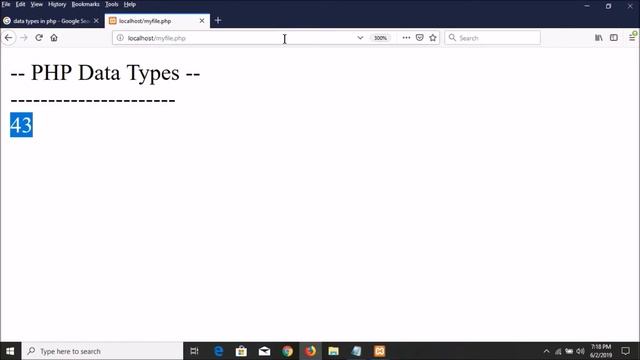Go back using the browser back arrow
The height and width of the screenshot is (360, 640).
9,38
